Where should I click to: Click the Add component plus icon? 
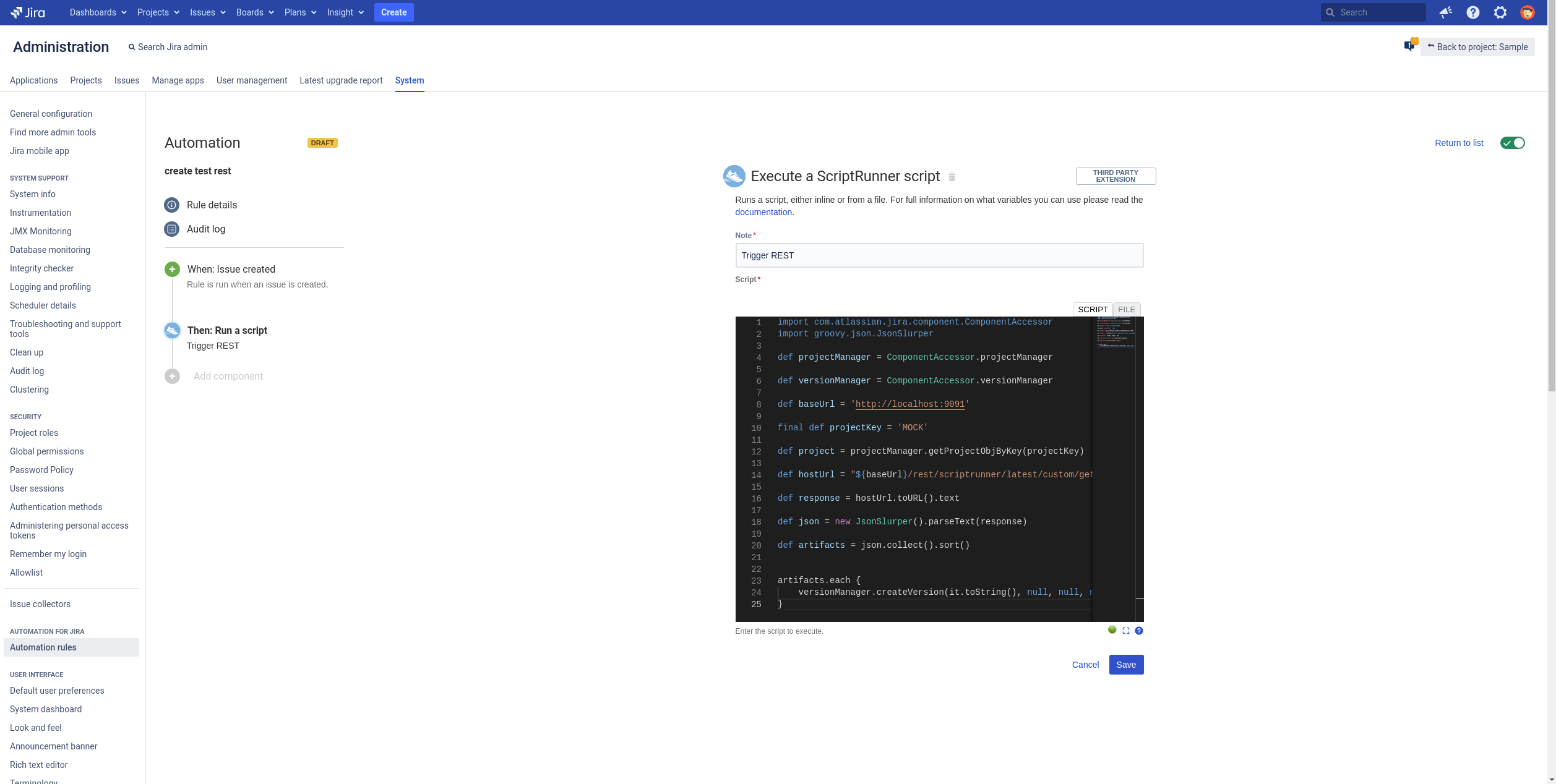point(171,376)
